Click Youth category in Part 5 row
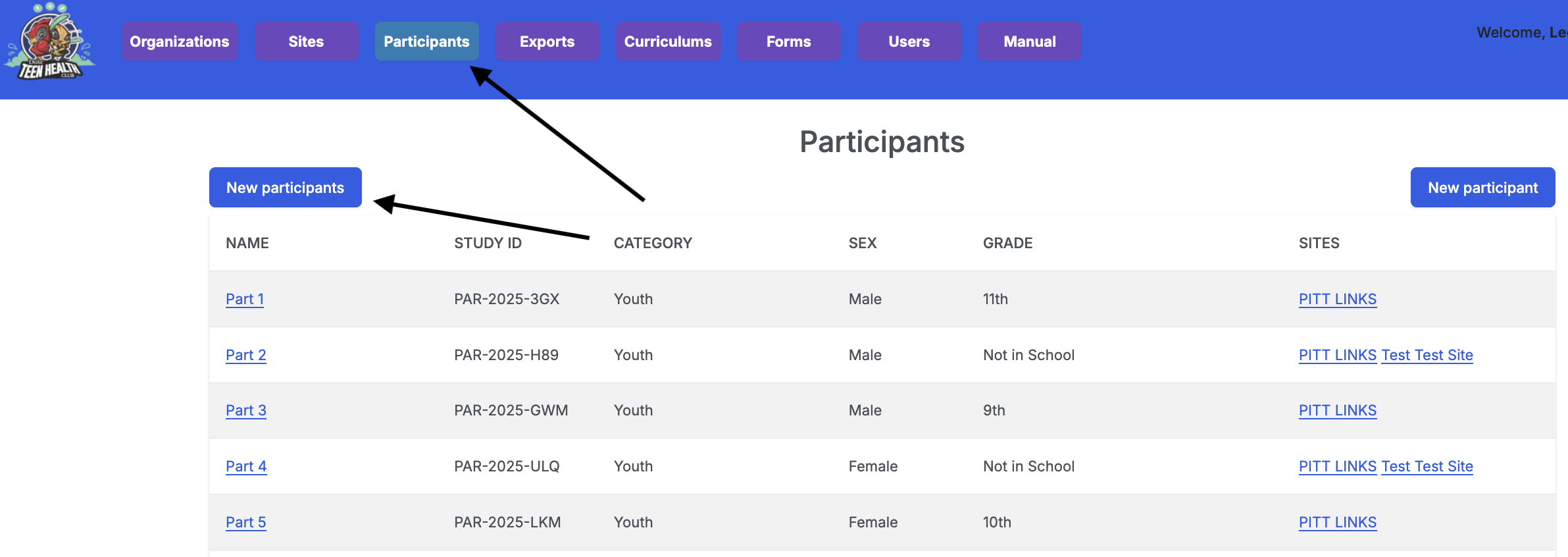This screenshot has height=557, width=1568. point(633,522)
